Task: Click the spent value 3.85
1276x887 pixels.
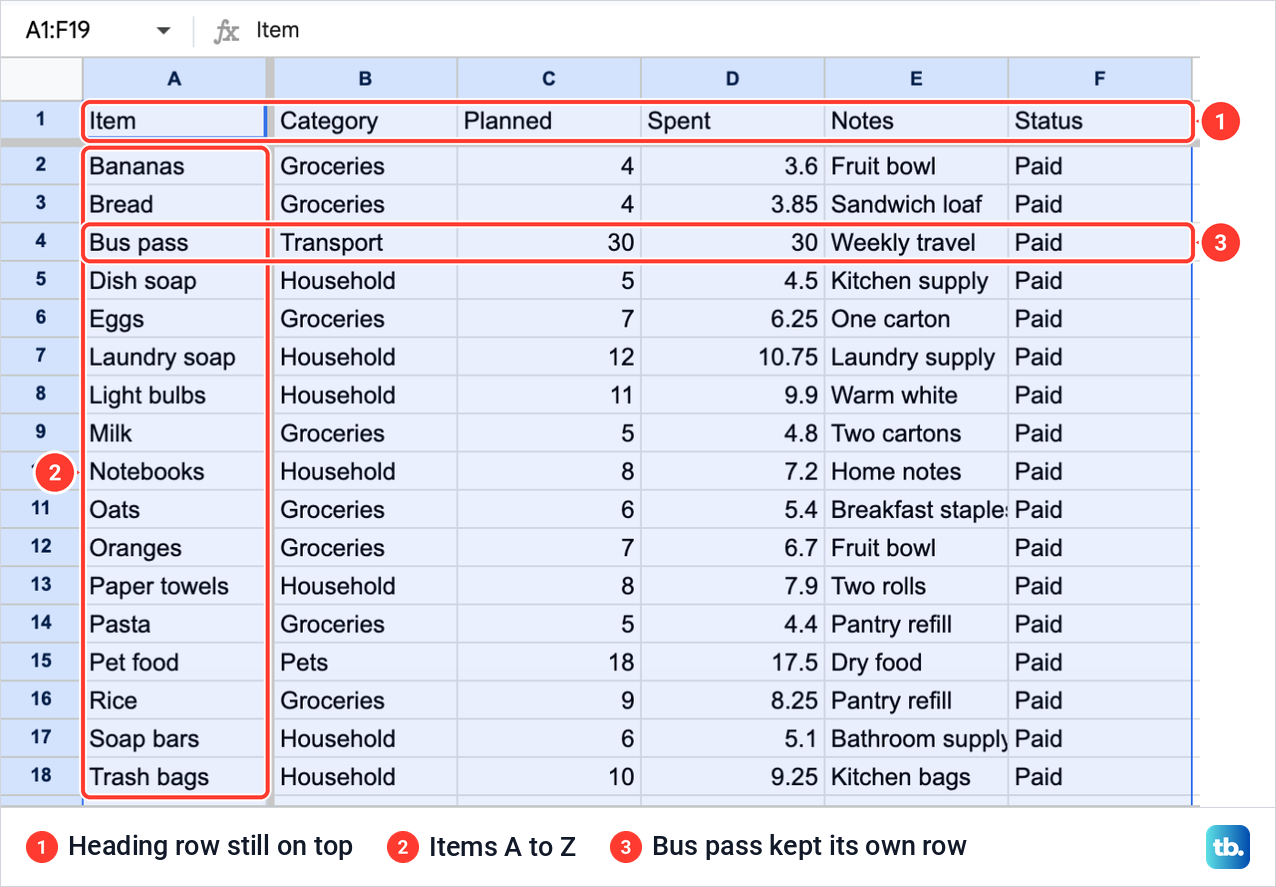Action: click(733, 204)
